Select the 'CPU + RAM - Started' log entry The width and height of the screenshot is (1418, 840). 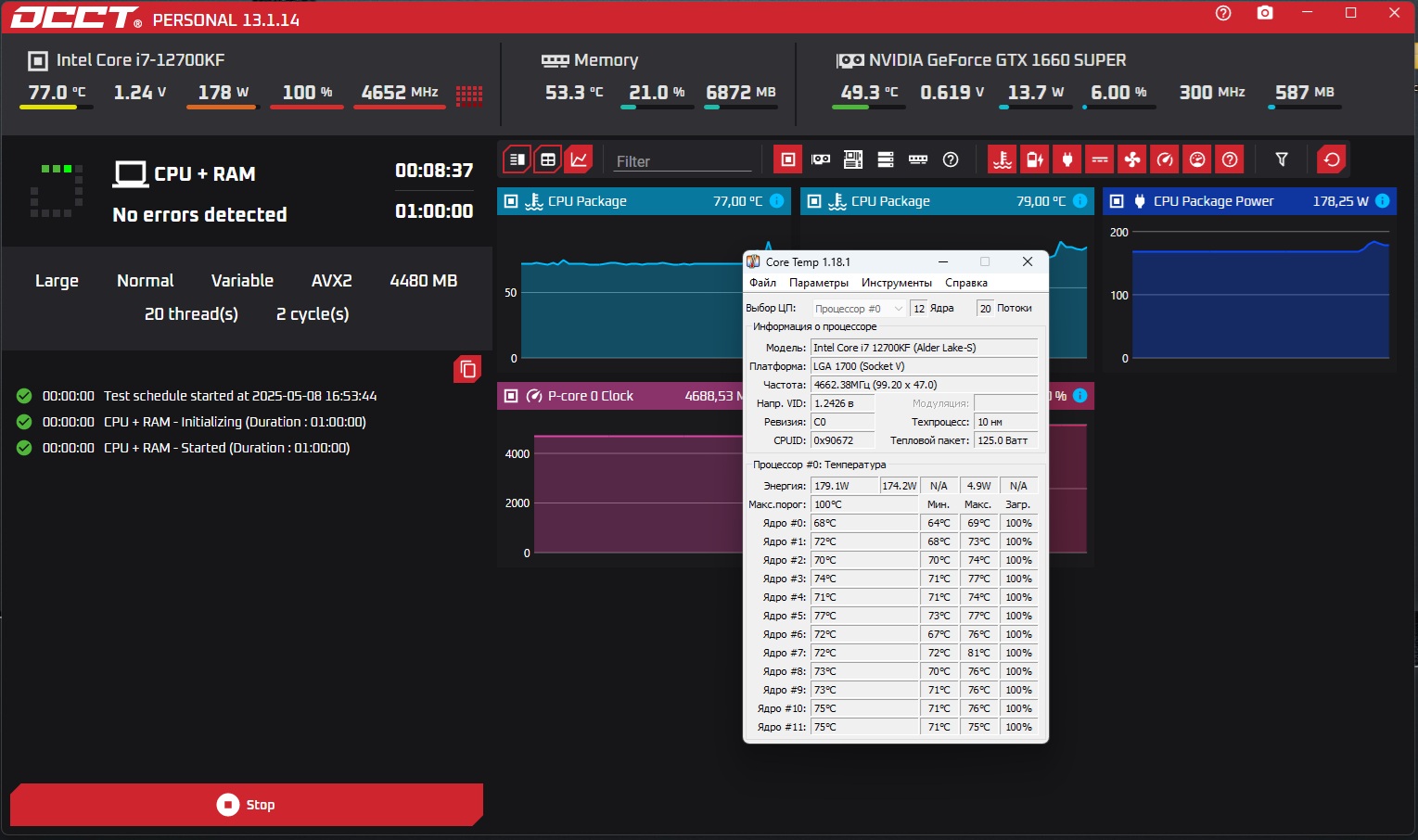[226, 448]
